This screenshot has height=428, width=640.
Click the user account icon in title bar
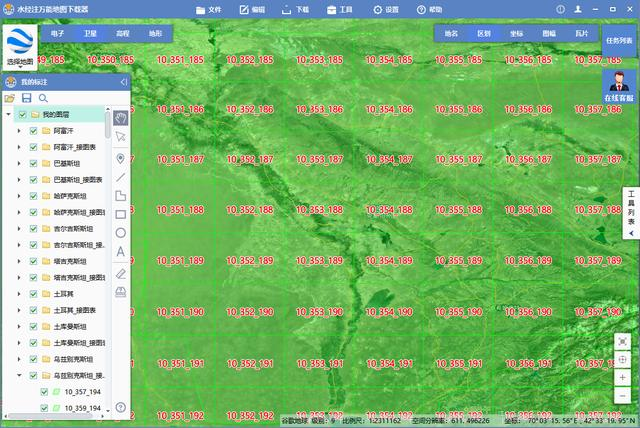tap(578, 9)
